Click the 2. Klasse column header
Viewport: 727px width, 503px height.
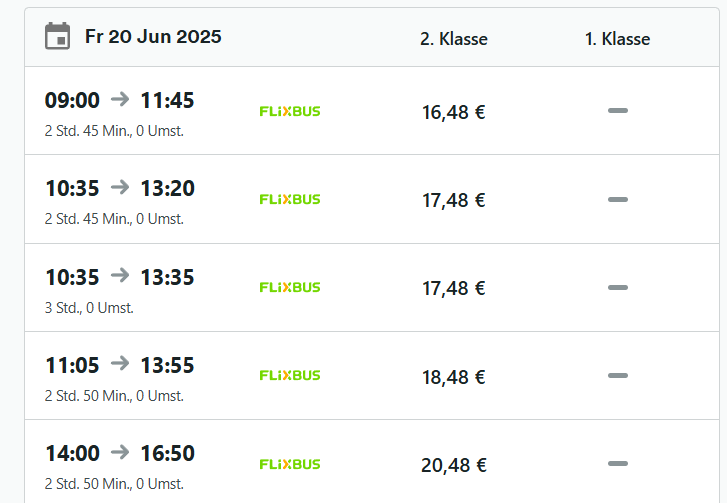[453, 39]
